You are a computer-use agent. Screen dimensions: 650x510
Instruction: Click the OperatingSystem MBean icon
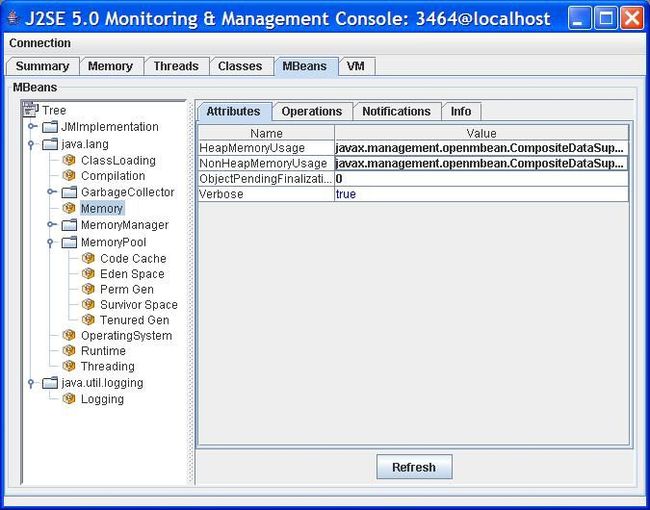click(69, 335)
